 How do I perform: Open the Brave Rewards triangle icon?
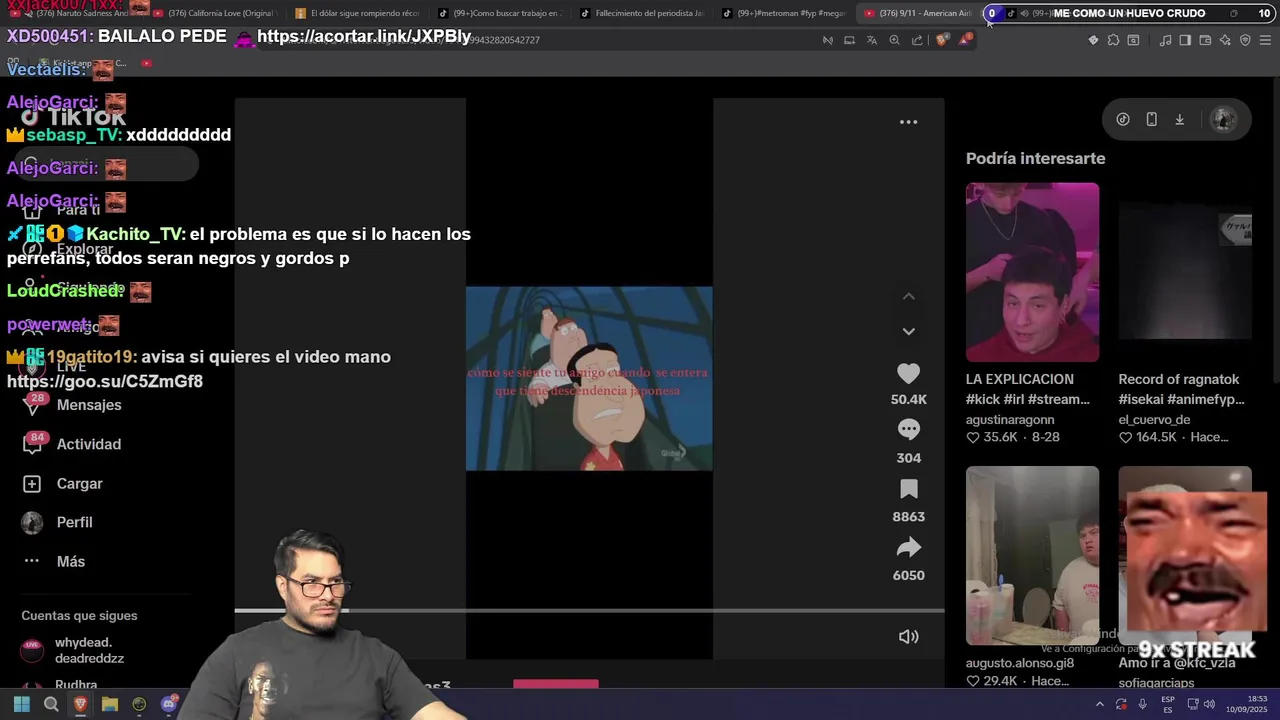(x=965, y=40)
